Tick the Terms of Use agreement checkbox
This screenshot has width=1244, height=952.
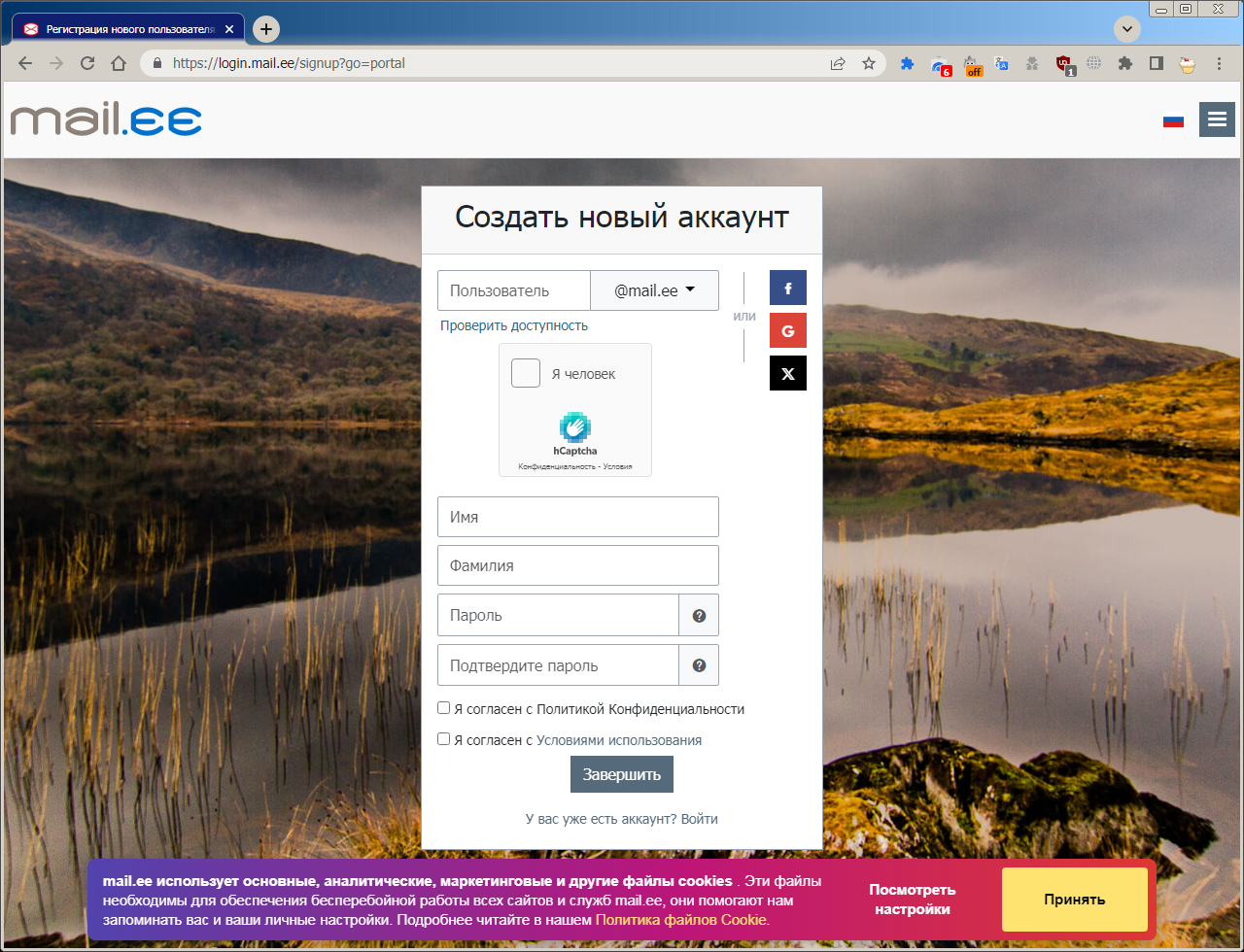(x=444, y=739)
